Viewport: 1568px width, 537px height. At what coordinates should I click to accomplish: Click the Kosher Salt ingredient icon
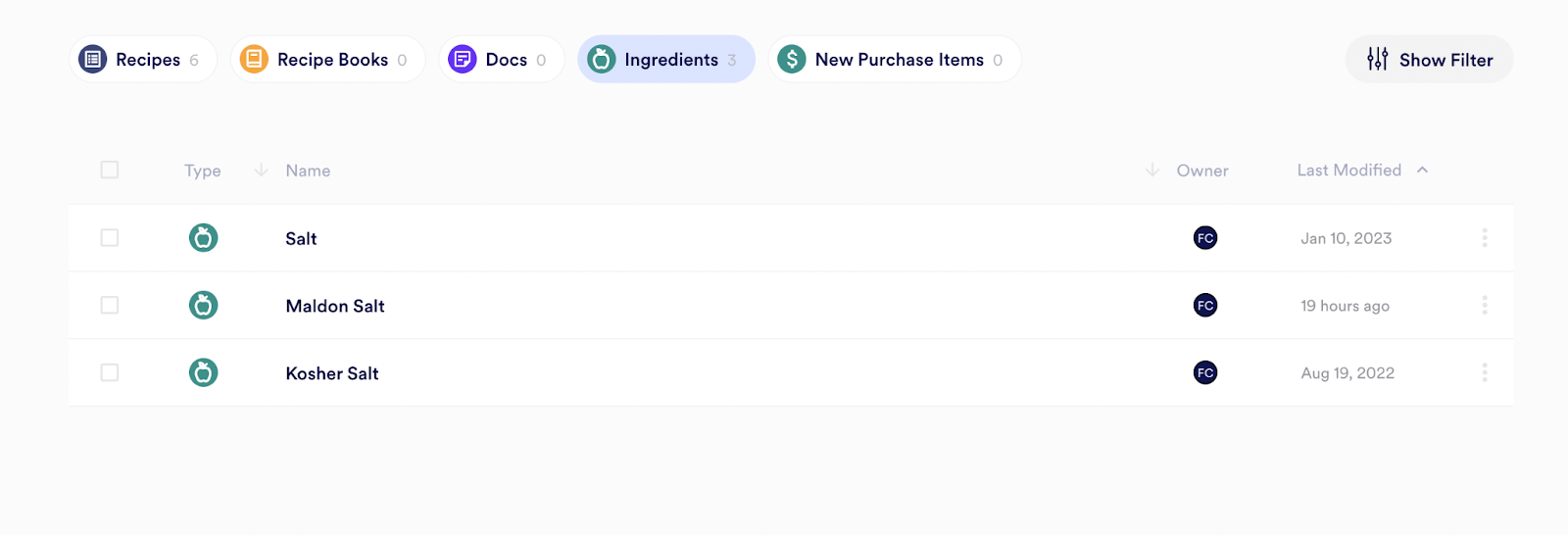pos(203,373)
